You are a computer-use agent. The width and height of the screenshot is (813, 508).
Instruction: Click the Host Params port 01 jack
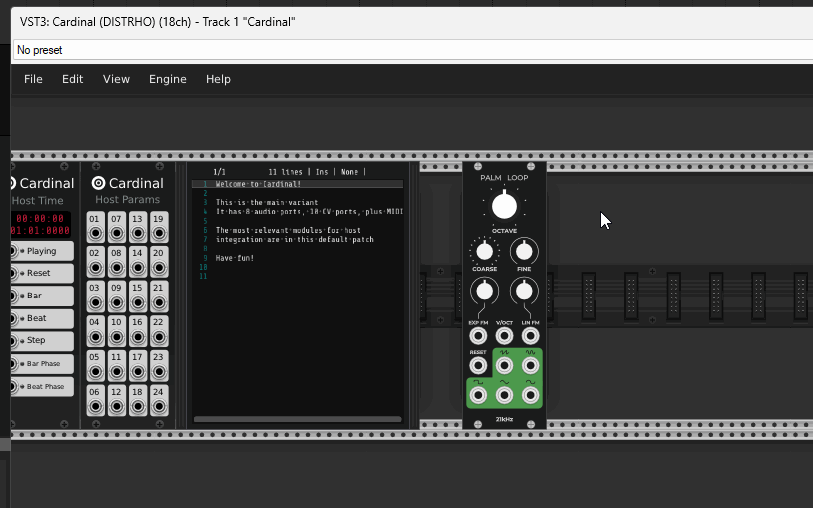point(95,234)
